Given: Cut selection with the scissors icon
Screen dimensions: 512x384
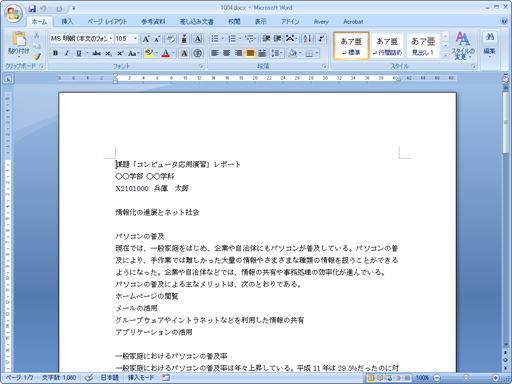Looking at the screenshot, I should point(37,35).
